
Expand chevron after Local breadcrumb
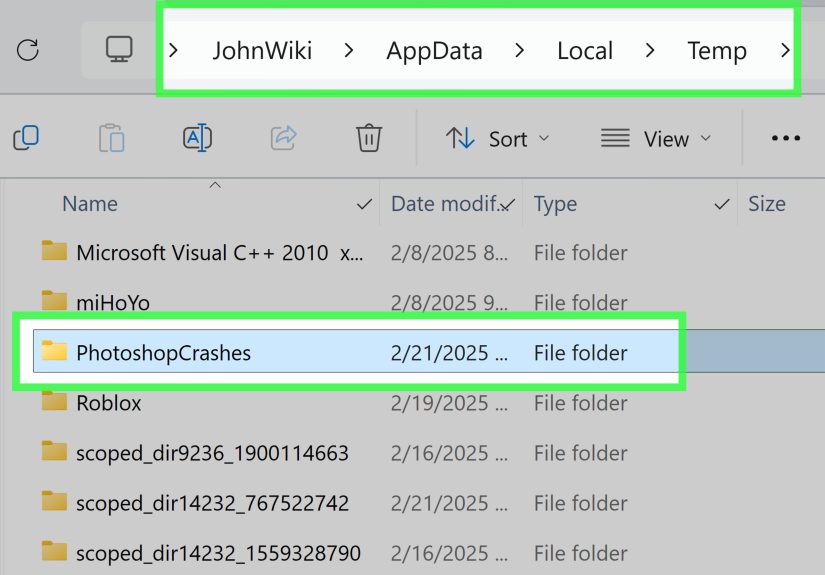[x=650, y=51]
